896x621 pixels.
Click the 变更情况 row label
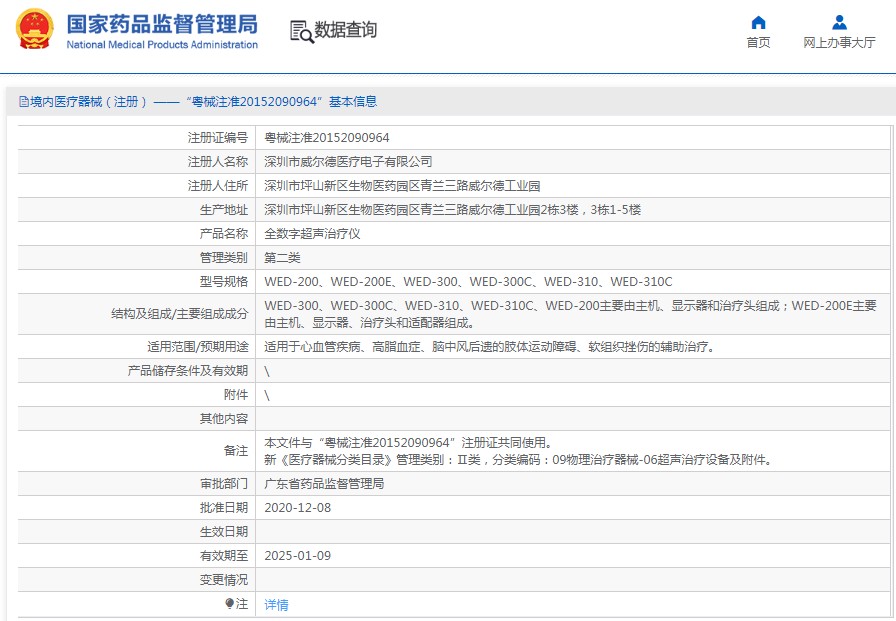[x=223, y=580]
